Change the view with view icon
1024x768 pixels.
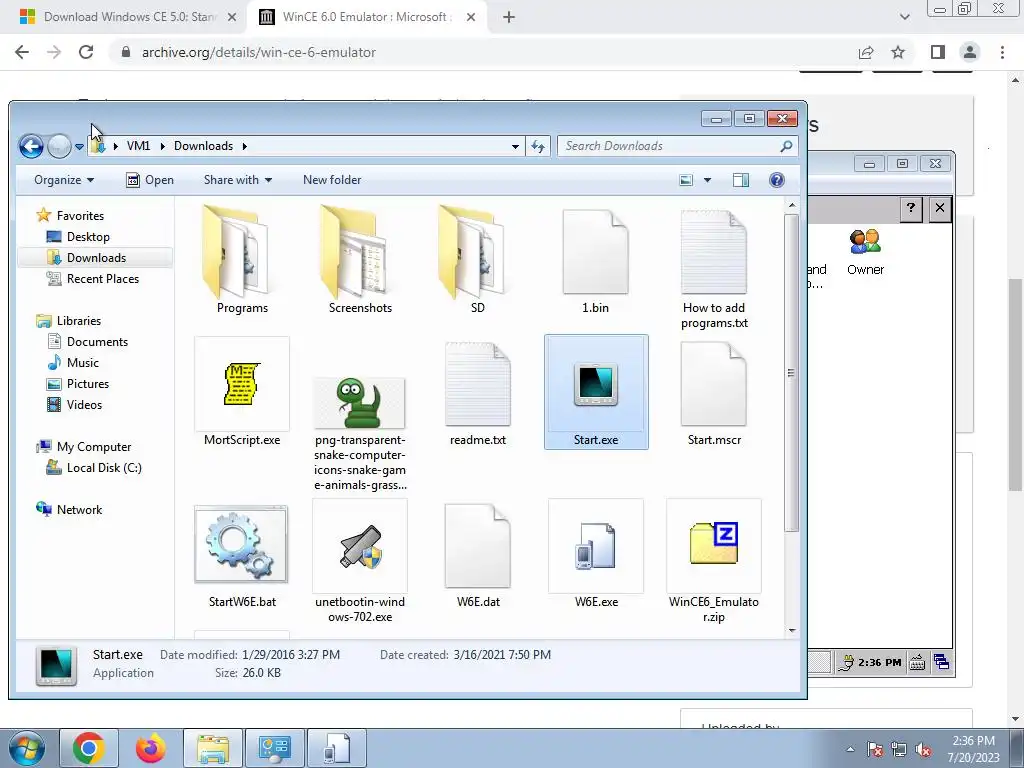[686, 180]
